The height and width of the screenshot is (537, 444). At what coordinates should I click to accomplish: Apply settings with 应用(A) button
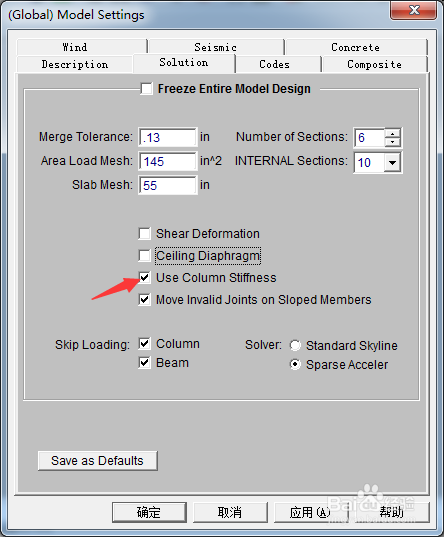coord(311,512)
